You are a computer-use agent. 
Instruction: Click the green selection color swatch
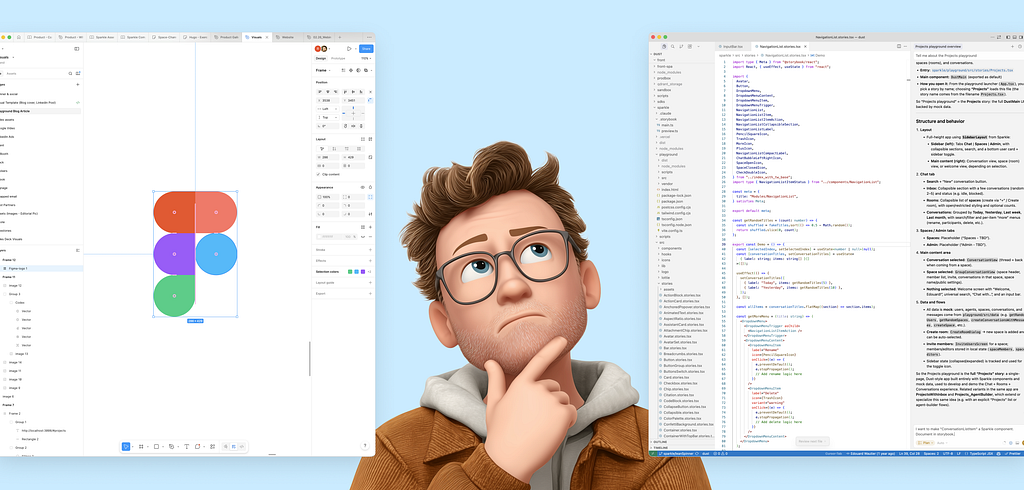[x=349, y=271]
